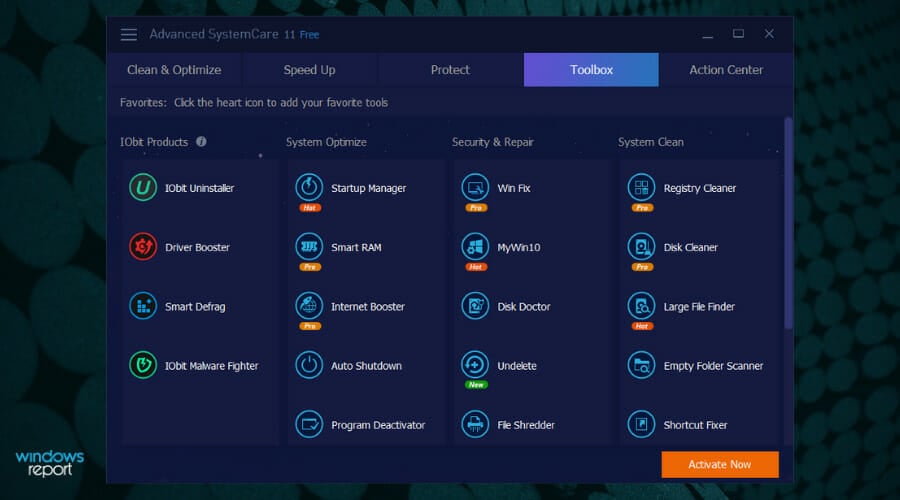Click the Auto Shutdown power icon
Viewport: 900px width, 500px height.
click(309, 365)
